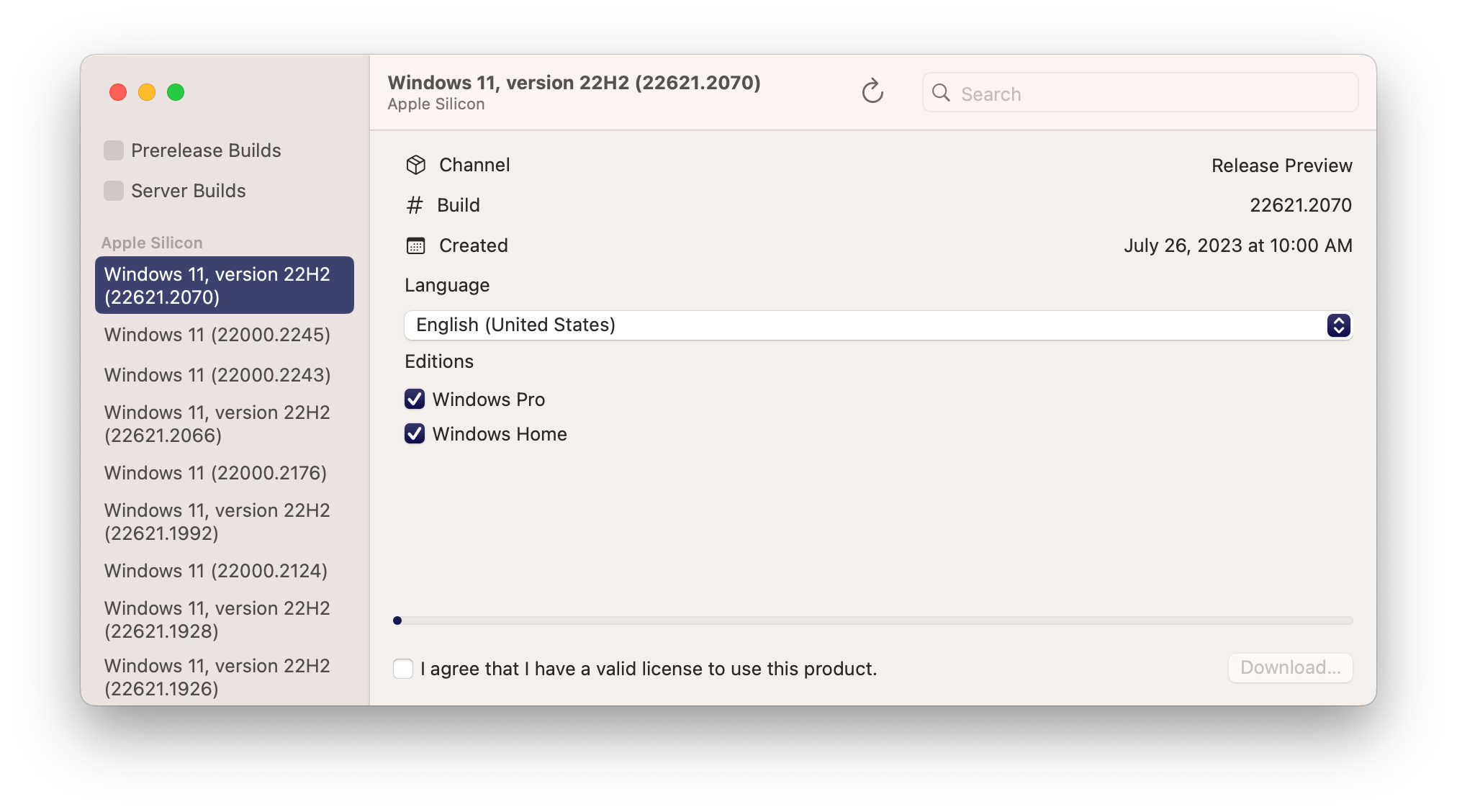Click the refresh/reload icon
Screen dimensions: 1457x812
coord(873,89)
